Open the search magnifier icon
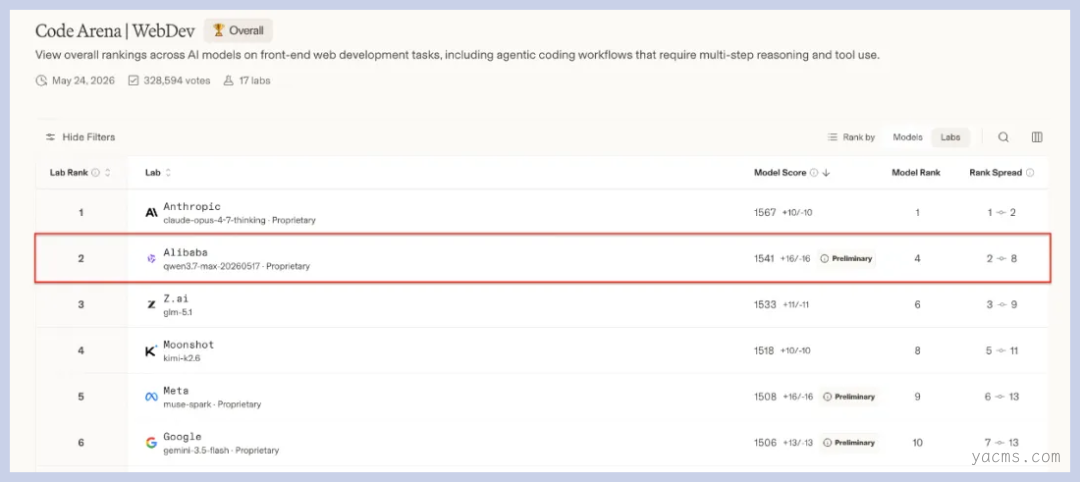The height and width of the screenshot is (482, 1080). pos(1004,137)
